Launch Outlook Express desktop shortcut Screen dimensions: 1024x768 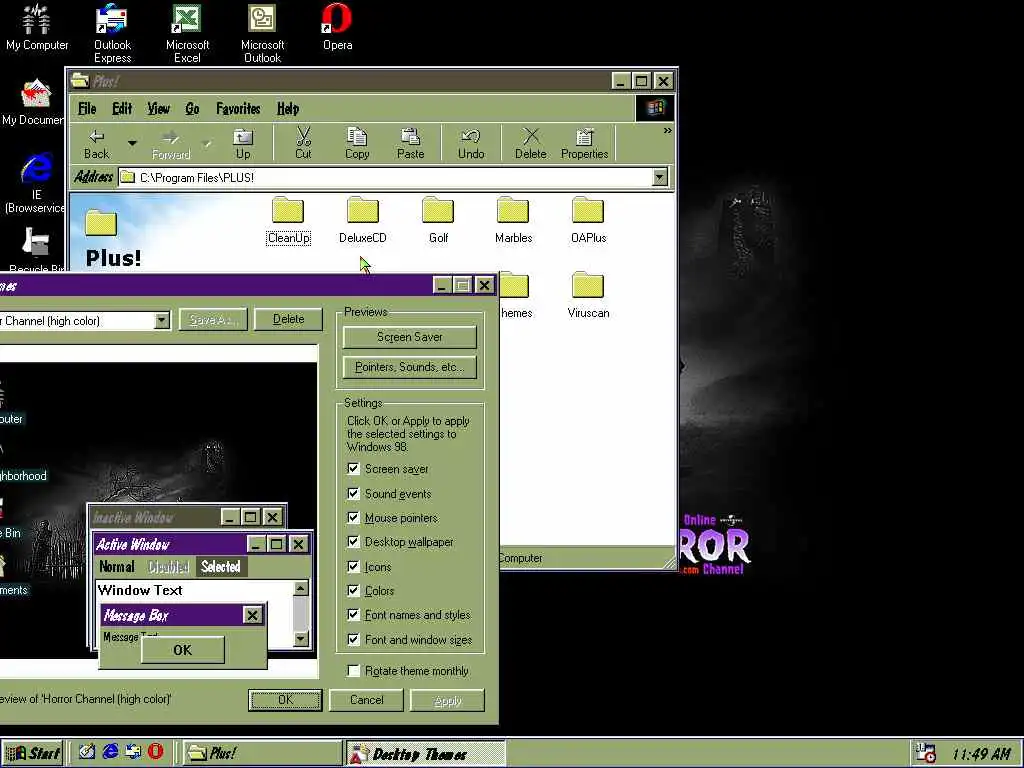[112, 33]
